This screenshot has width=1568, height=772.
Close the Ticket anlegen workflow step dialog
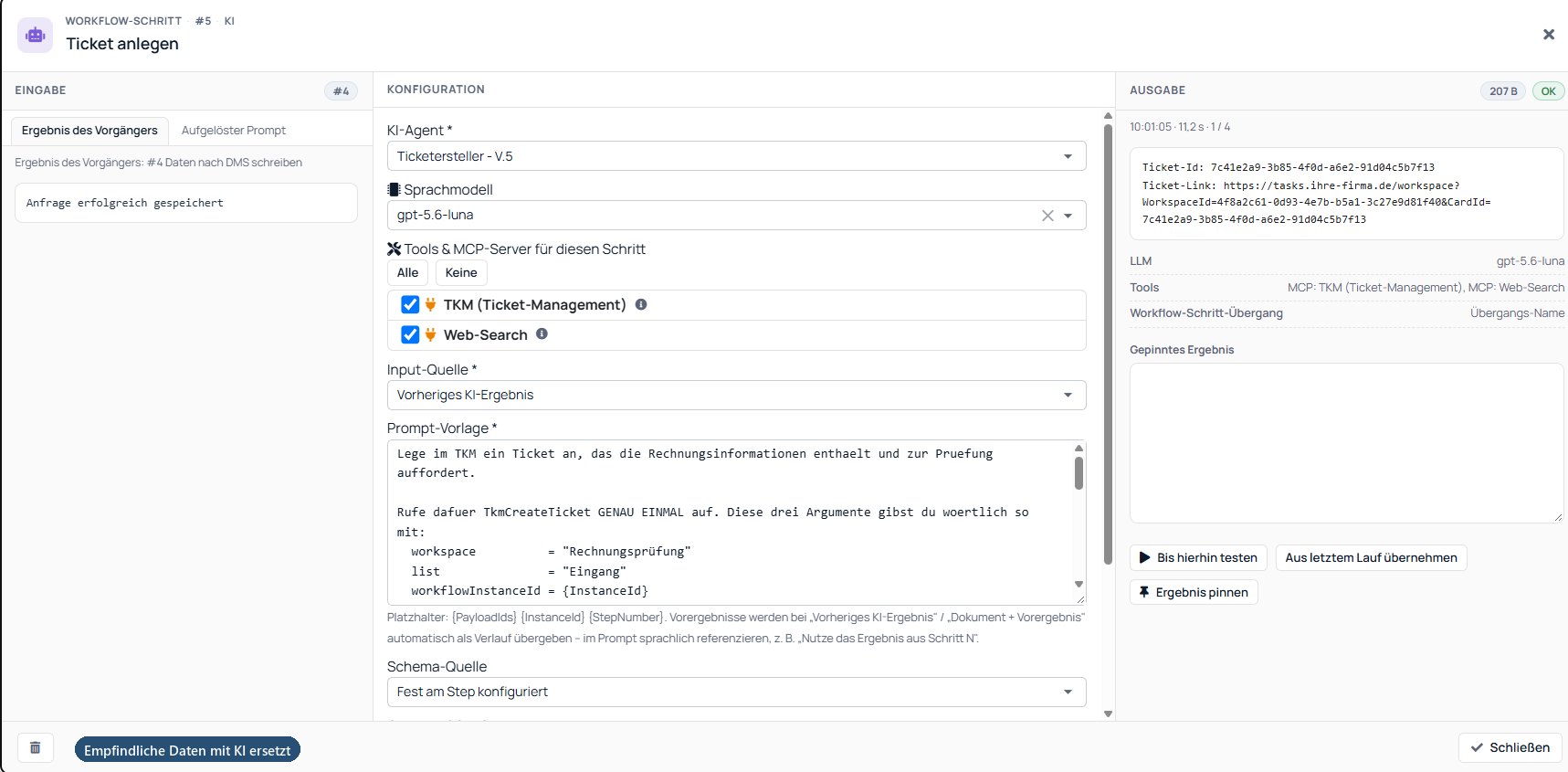pos(1548,35)
